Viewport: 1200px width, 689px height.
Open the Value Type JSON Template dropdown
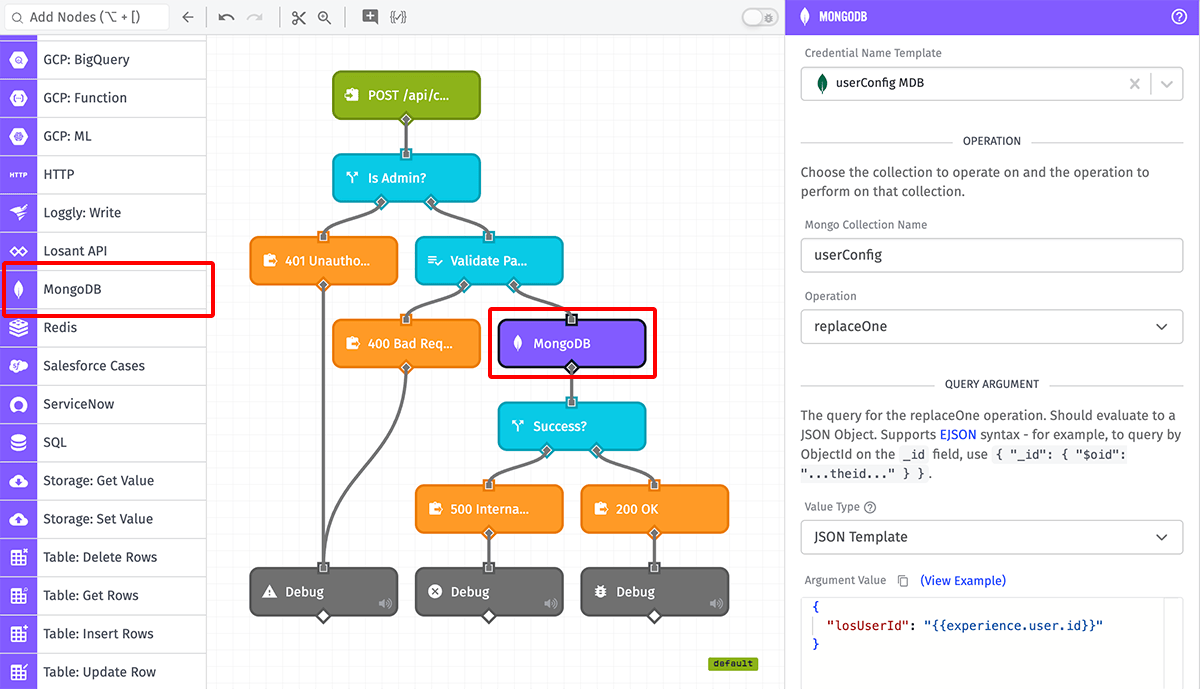point(992,537)
